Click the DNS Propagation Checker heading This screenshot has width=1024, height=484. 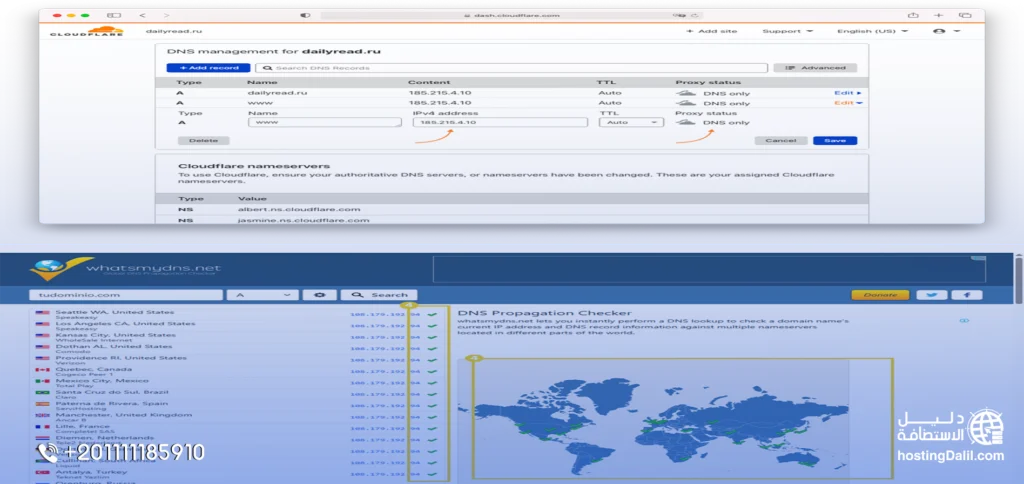point(545,313)
